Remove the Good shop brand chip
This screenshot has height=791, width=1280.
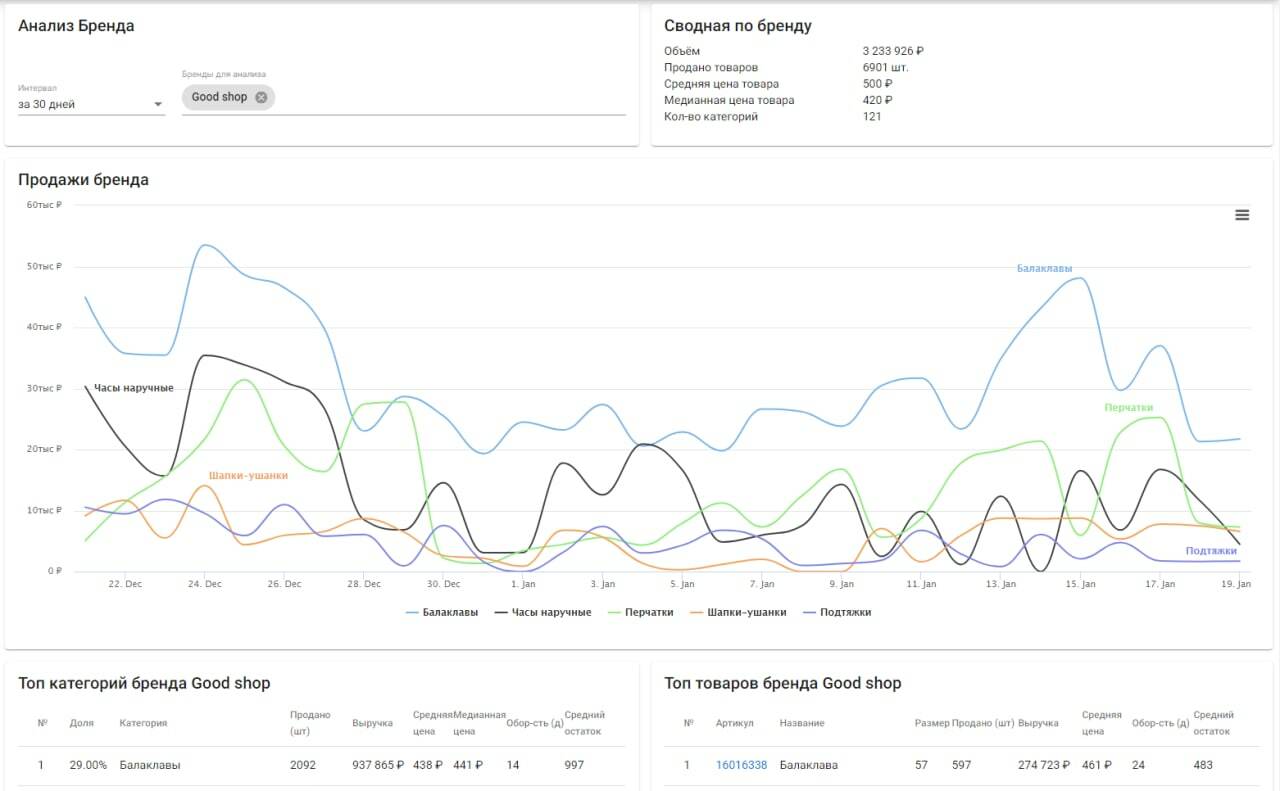coord(261,97)
